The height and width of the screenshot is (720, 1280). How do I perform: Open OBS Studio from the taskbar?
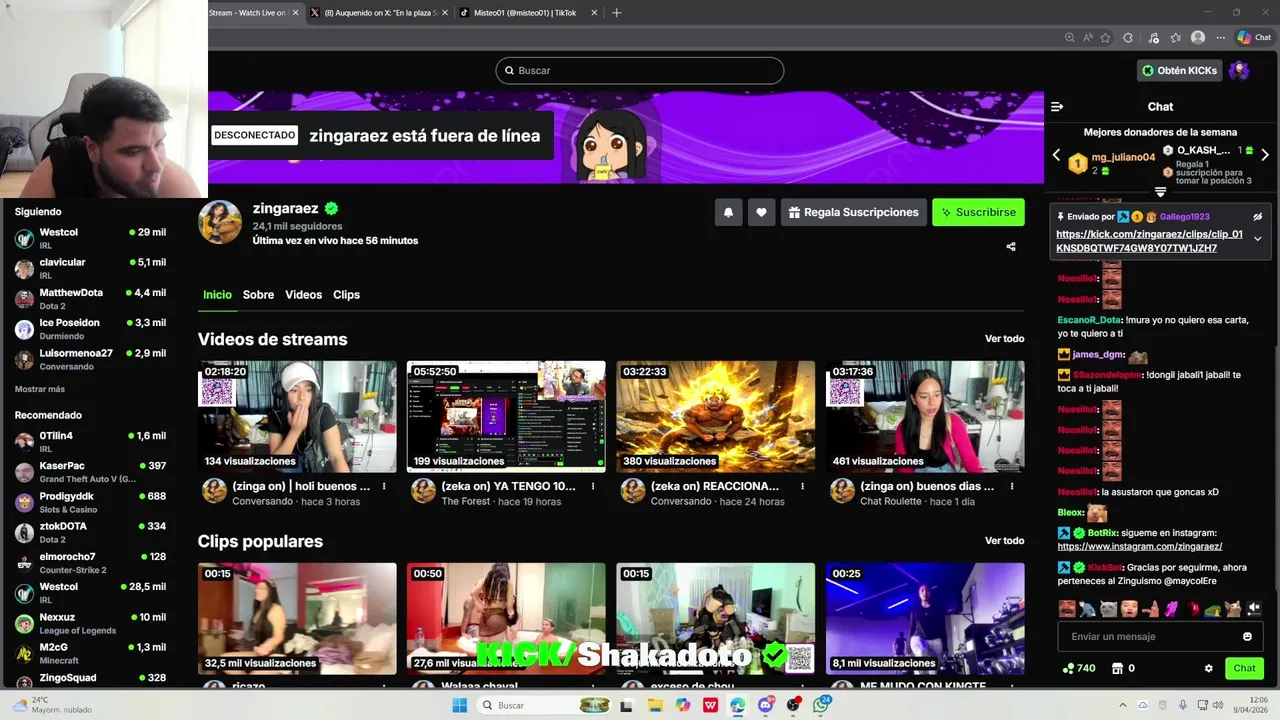tap(793, 705)
